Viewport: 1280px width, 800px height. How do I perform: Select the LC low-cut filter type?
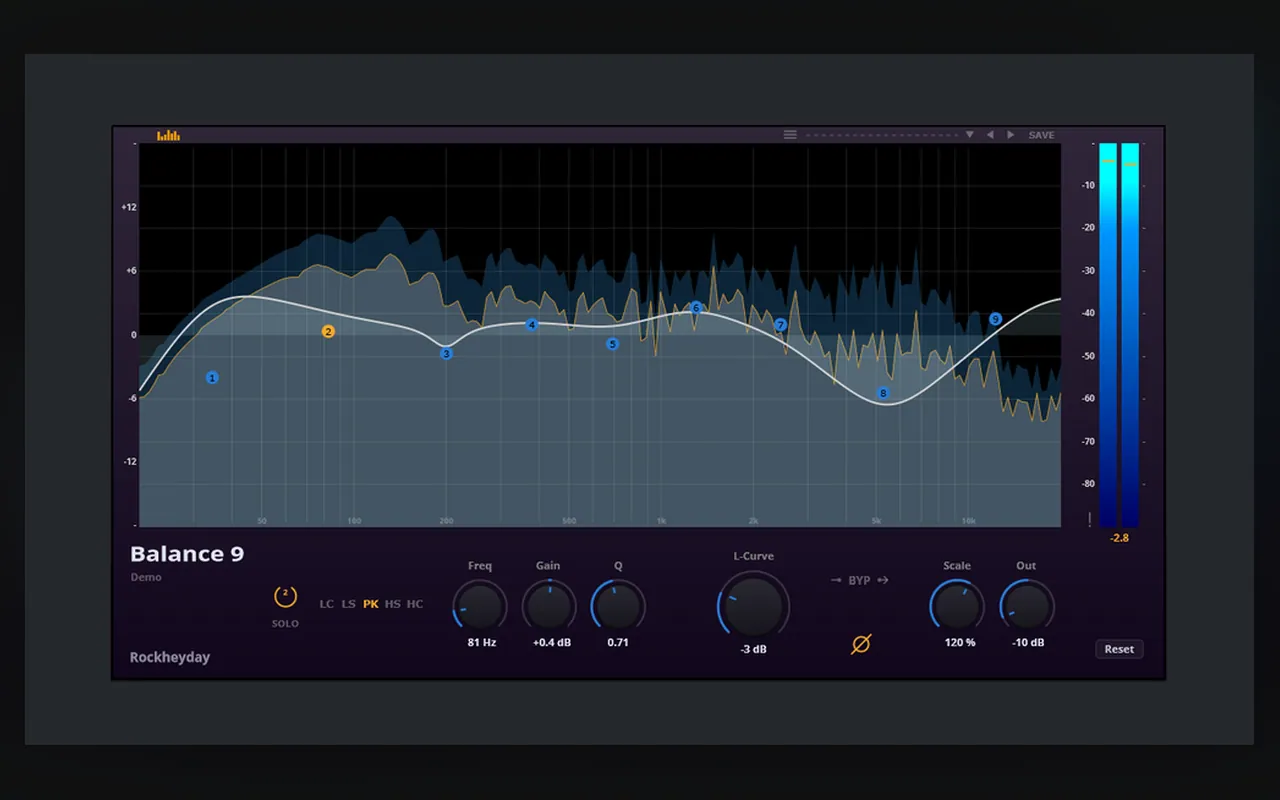pyautogui.click(x=327, y=604)
